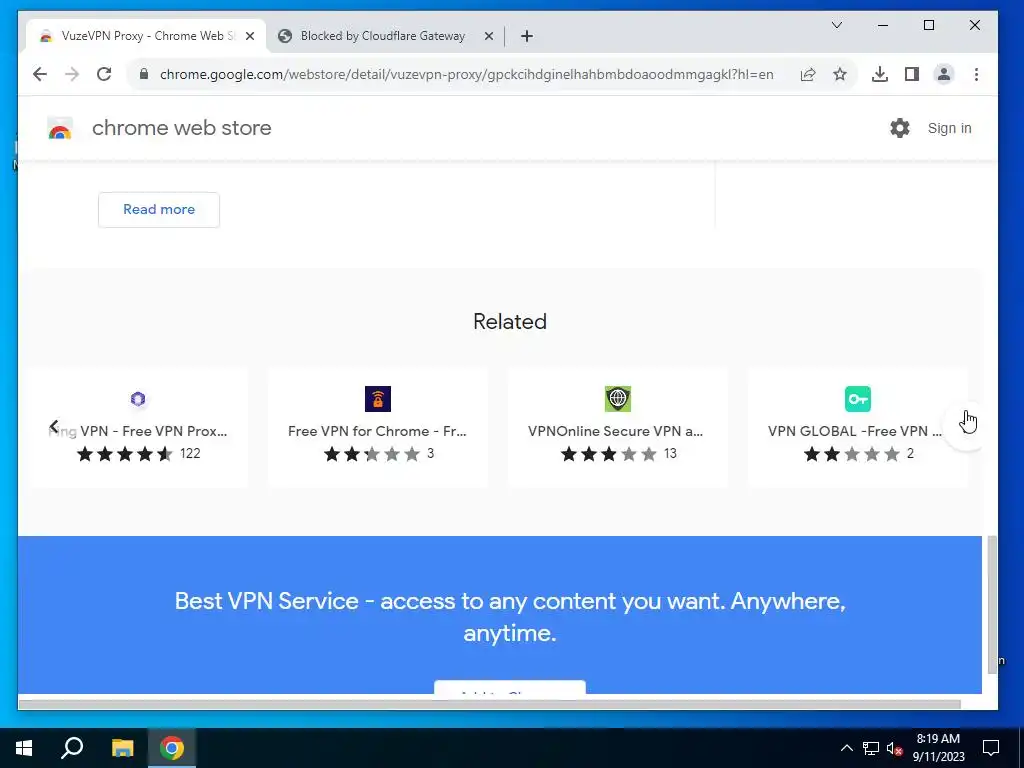This screenshot has height=768, width=1024.
Task: Reload the page with the refresh icon
Action: point(104,74)
